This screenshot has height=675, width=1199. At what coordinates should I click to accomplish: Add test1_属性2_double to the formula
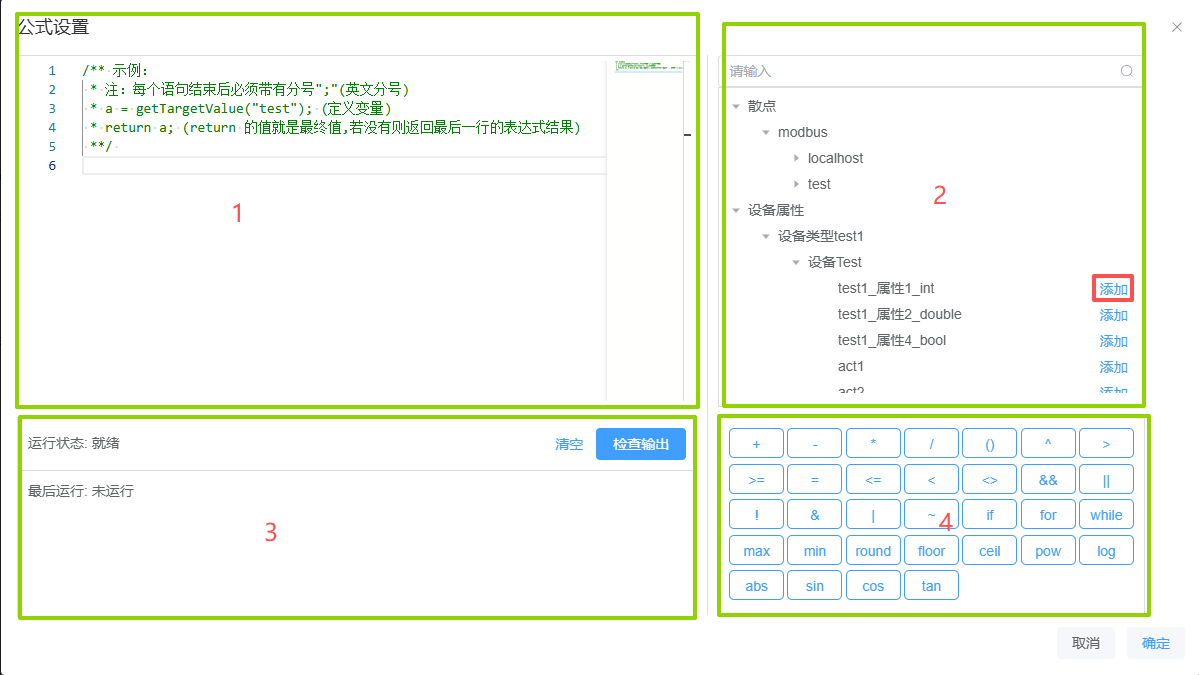1113,315
